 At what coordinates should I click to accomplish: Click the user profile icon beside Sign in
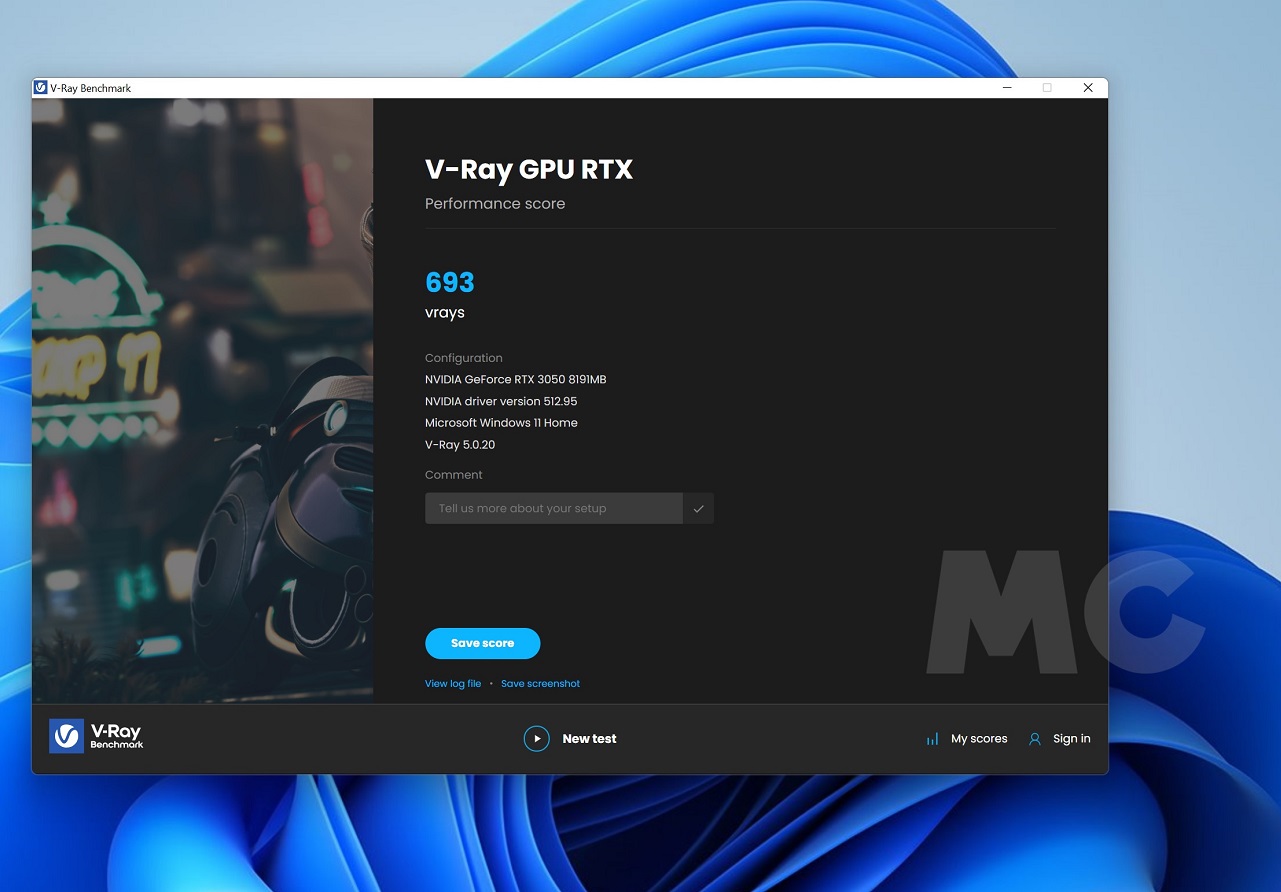[1035, 739]
